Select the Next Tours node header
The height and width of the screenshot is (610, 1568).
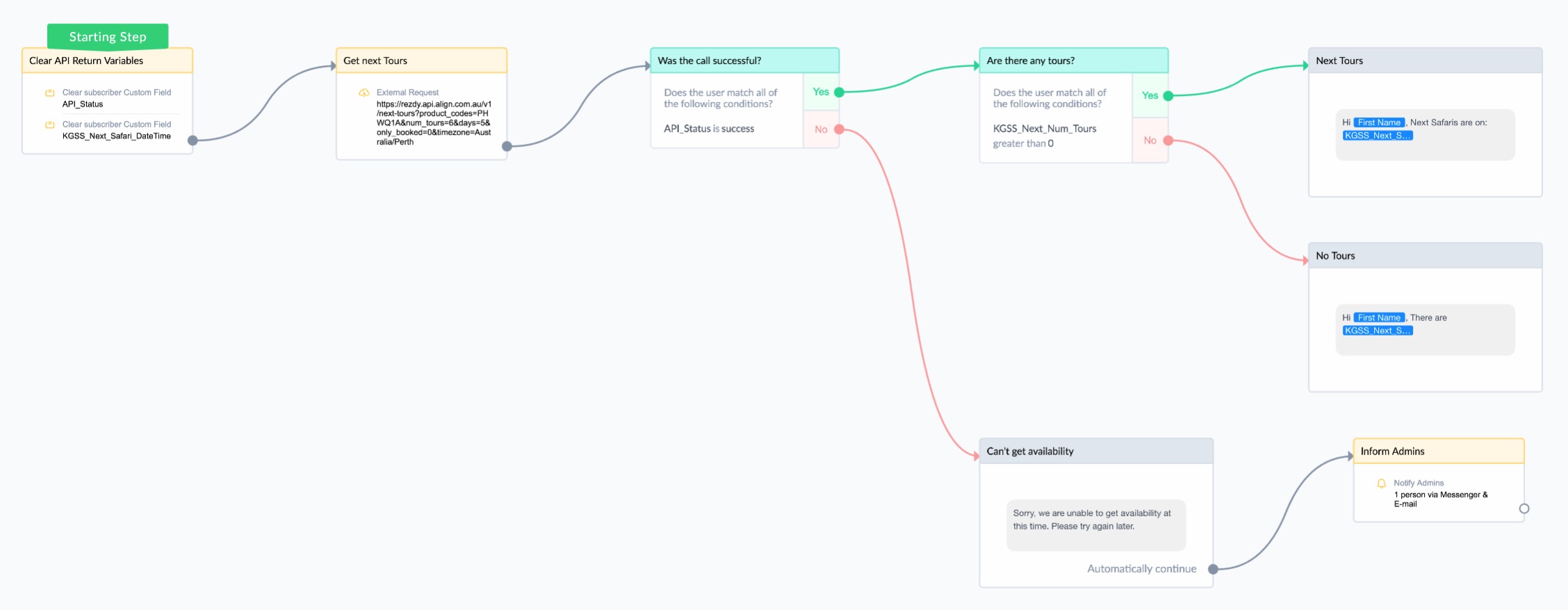pyautogui.click(x=1425, y=60)
